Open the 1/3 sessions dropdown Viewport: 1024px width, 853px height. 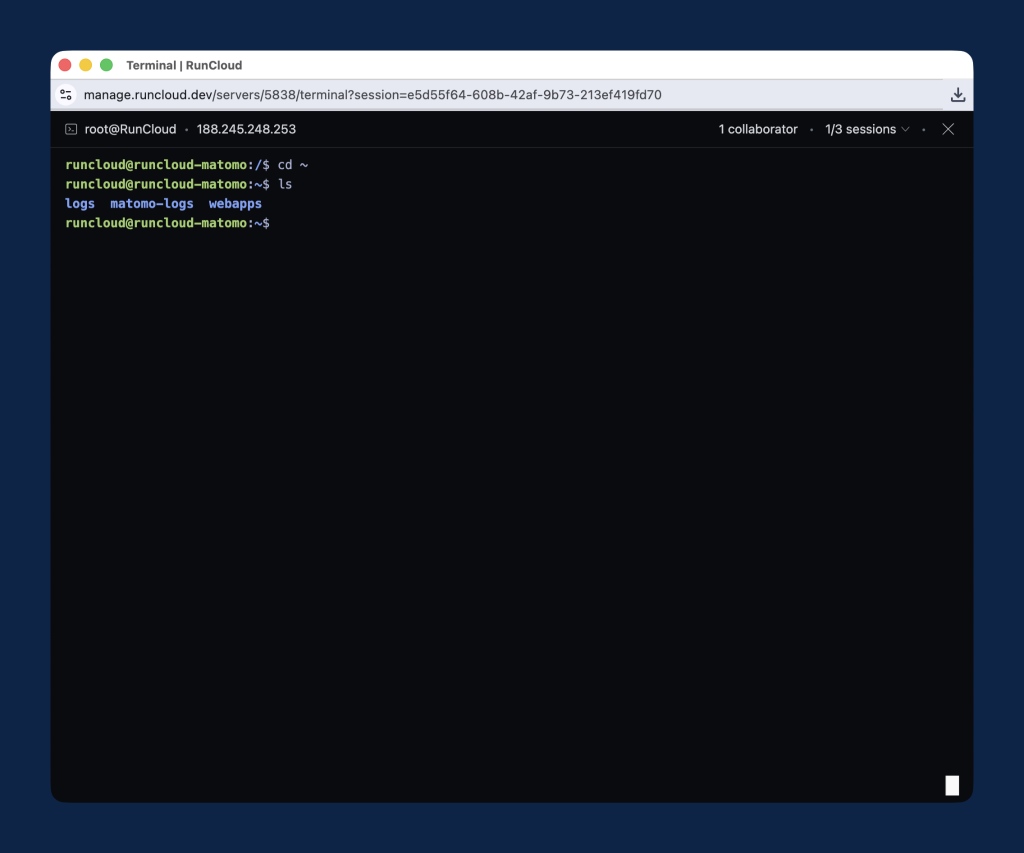(x=867, y=129)
